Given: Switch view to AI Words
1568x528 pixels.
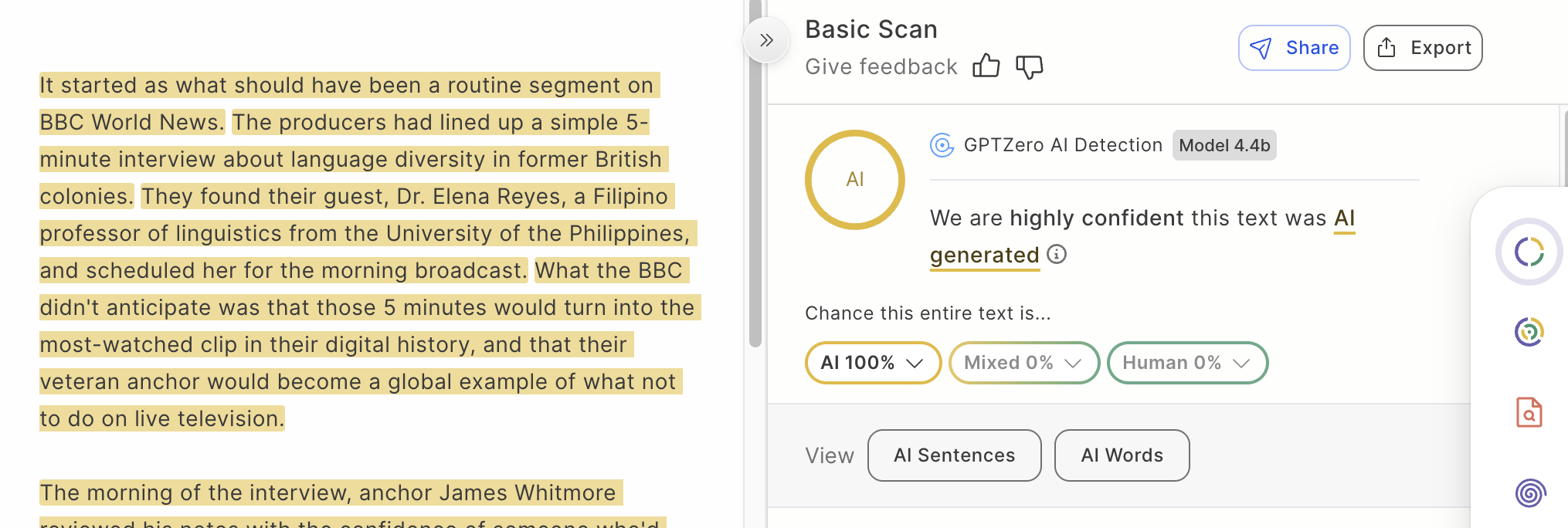Looking at the screenshot, I should [x=1122, y=455].
